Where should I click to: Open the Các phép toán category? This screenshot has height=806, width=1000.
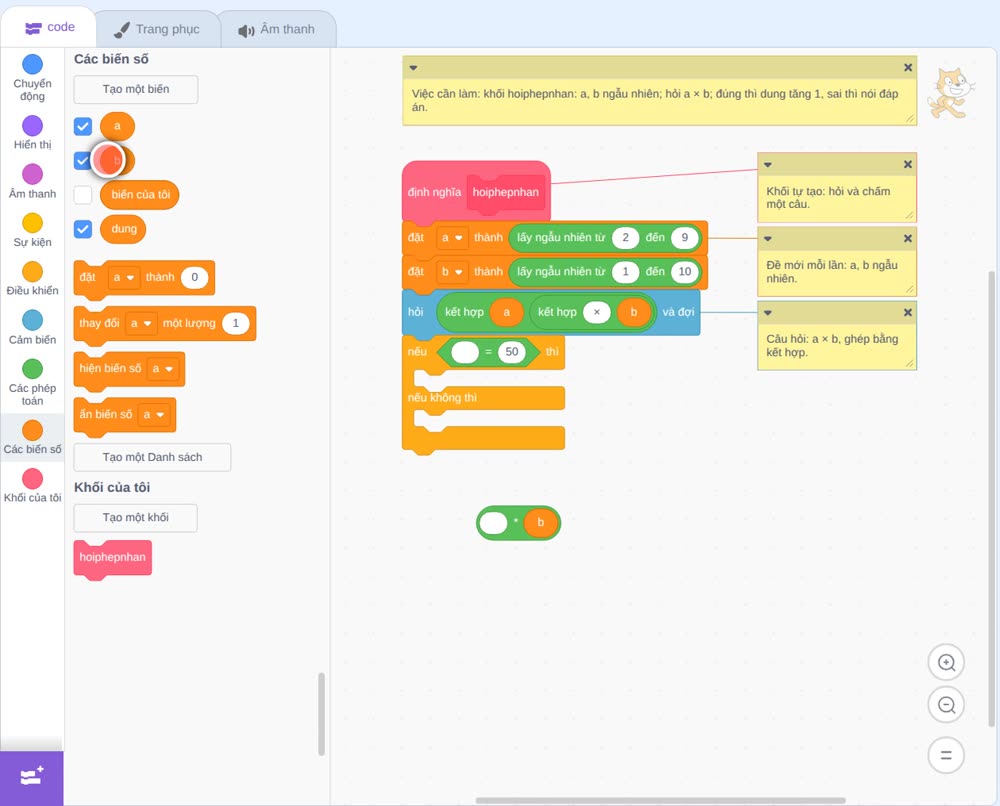pos(33,383)
